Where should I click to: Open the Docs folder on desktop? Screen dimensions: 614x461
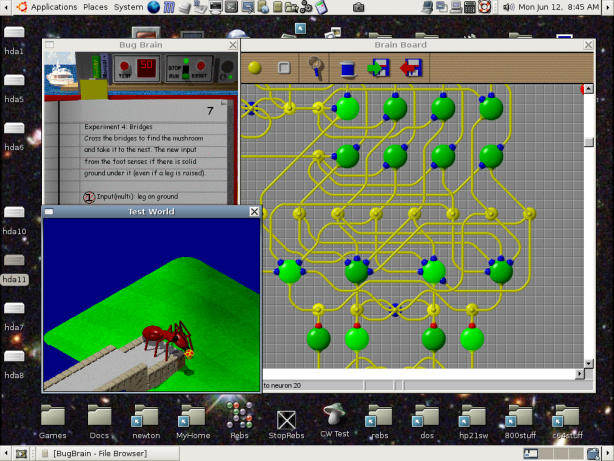pos(99,421)
